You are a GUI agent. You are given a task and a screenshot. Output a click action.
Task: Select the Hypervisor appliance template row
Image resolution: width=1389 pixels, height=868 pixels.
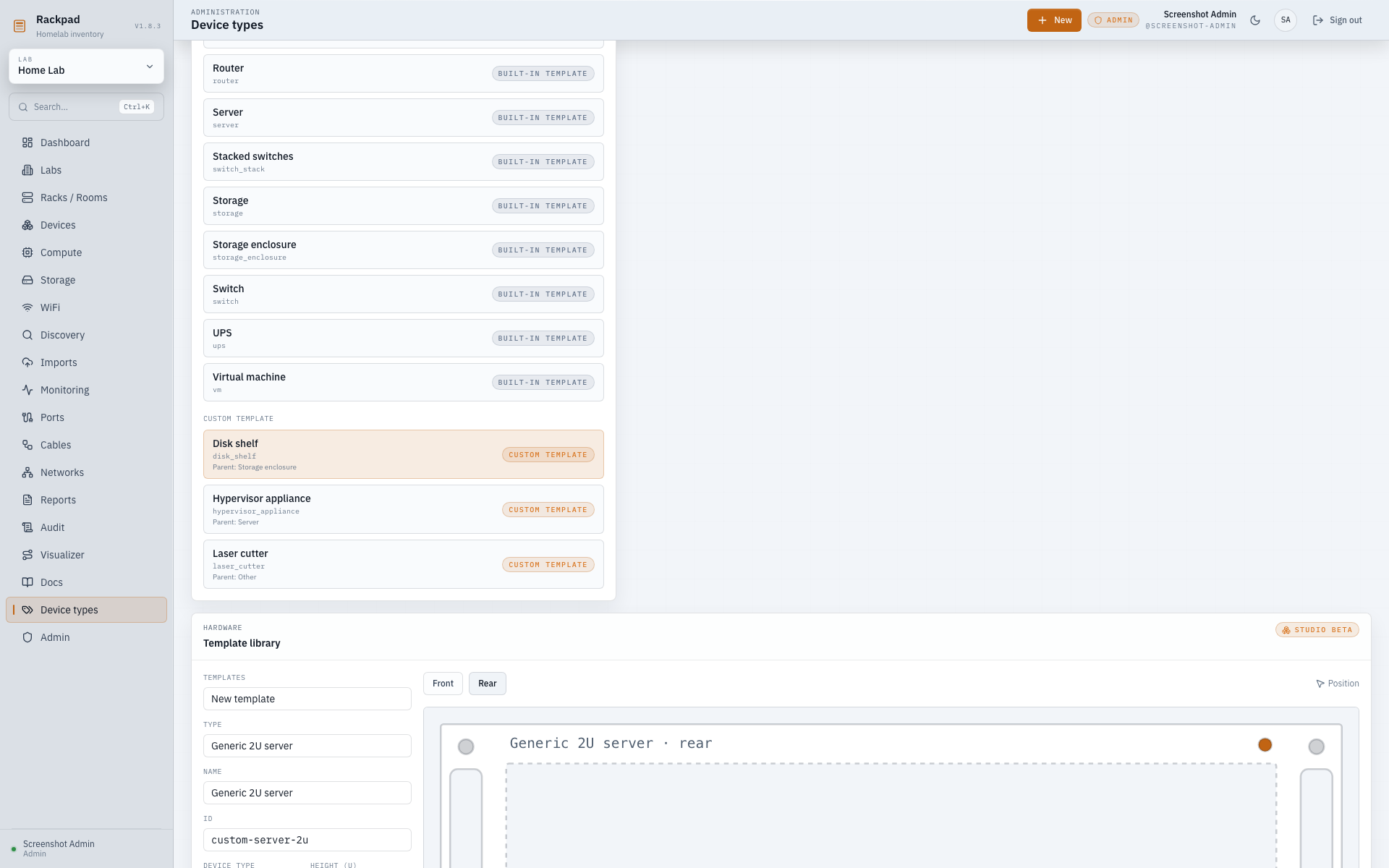(404, 509)
